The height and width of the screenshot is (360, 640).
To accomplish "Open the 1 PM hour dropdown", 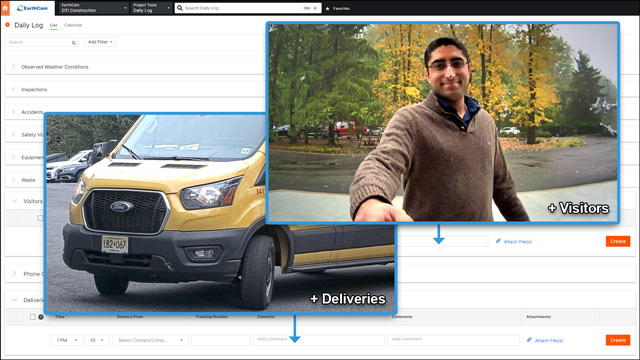I will click(67, 340).
